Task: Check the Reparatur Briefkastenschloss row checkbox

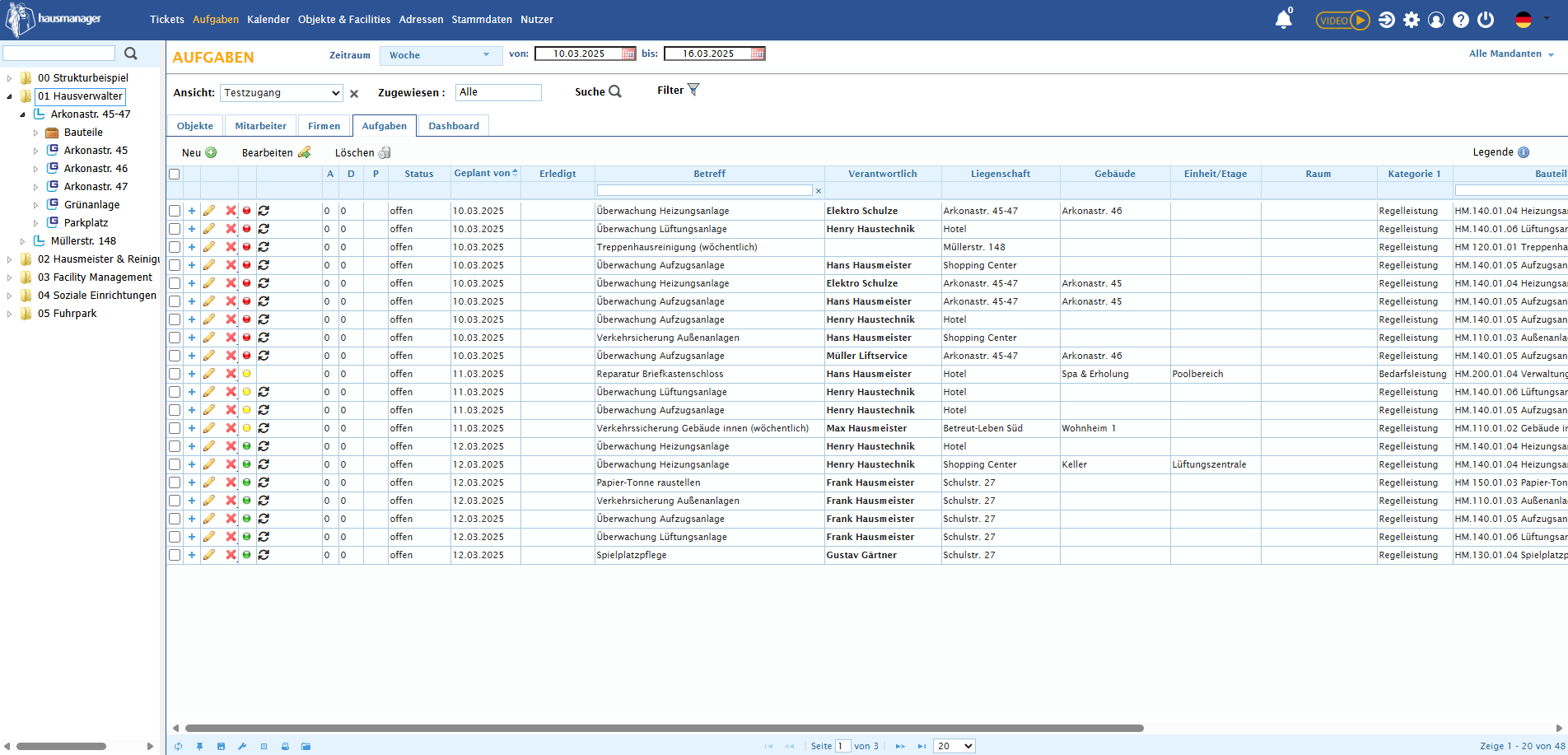Action: 175,374
